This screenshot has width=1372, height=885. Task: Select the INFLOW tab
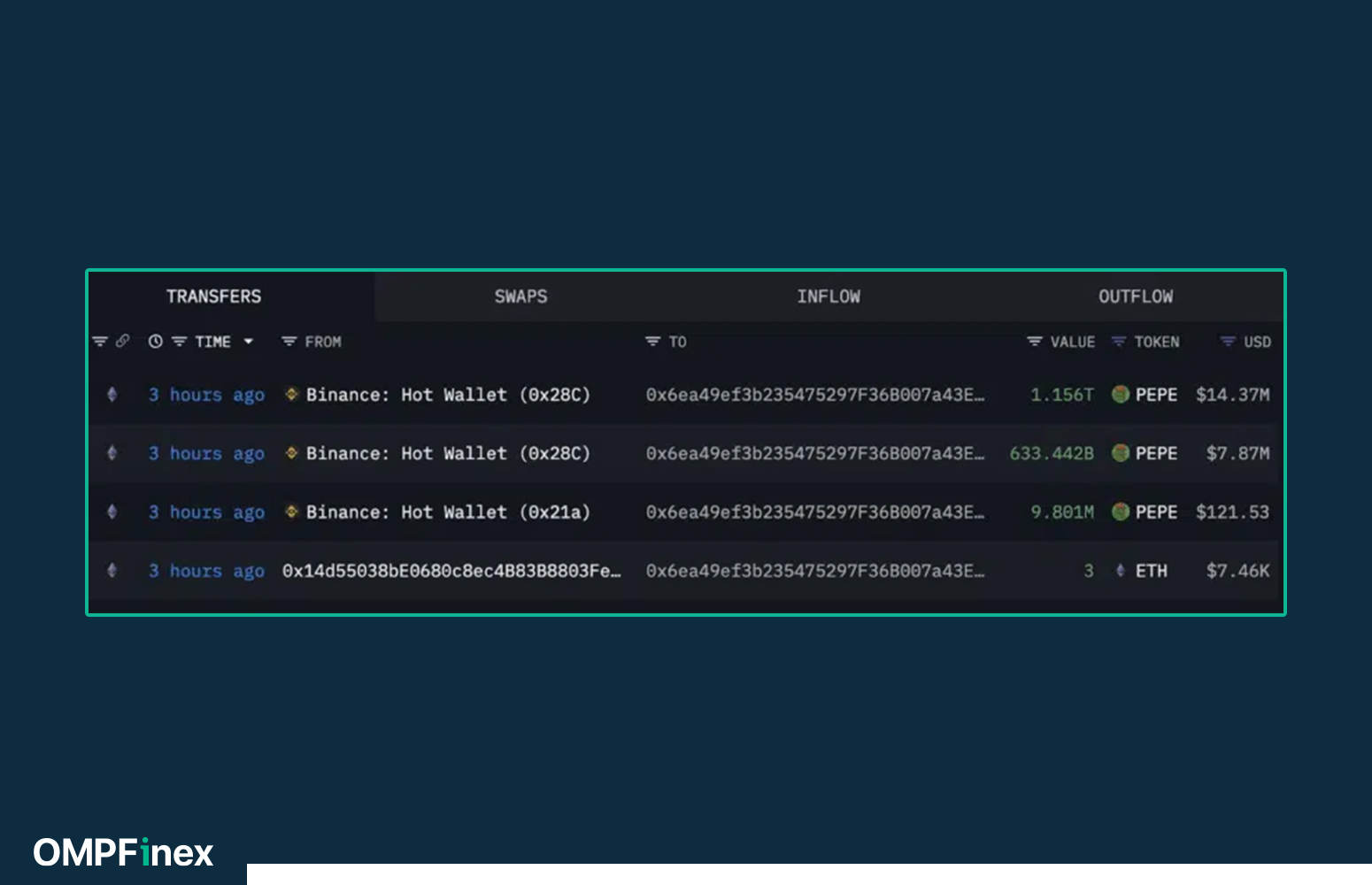pyautogui.click(x=828, y=296)
